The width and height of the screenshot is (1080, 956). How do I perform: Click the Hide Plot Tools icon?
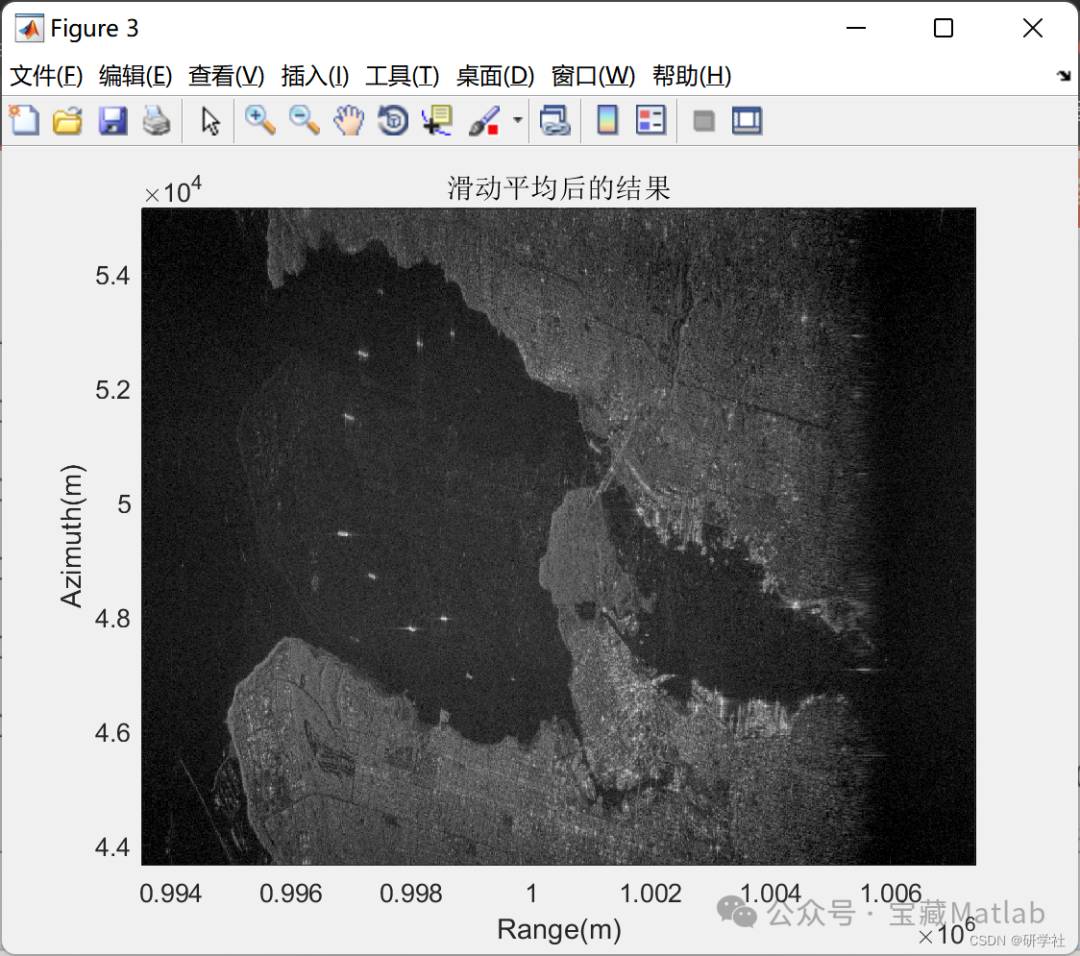click(x=703, y=121)
